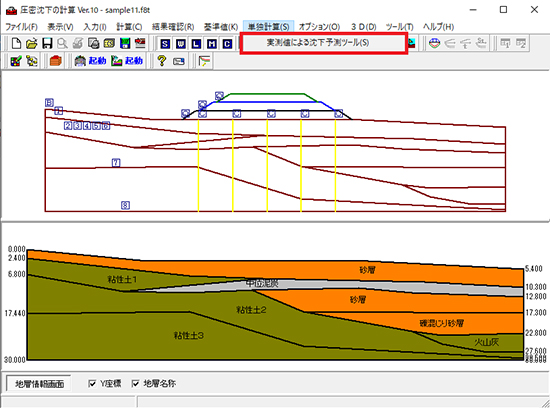Click the new file icon
Screen dimensions: 550x408
pyautogui.click(x=16, y=44)
